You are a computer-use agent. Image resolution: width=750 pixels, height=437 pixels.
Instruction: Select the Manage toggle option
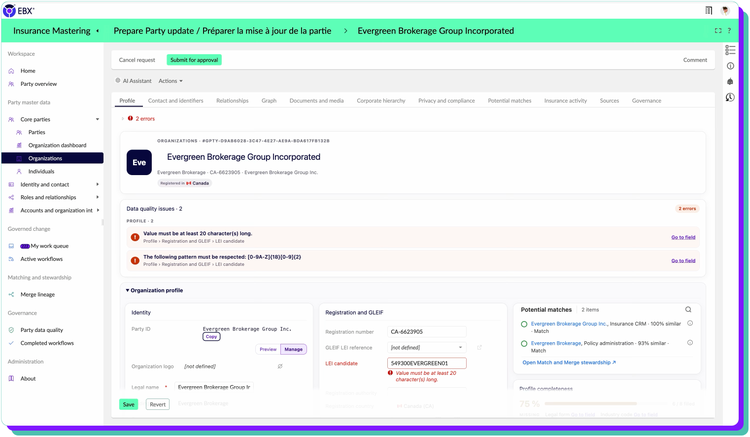(x=293, y=350)
